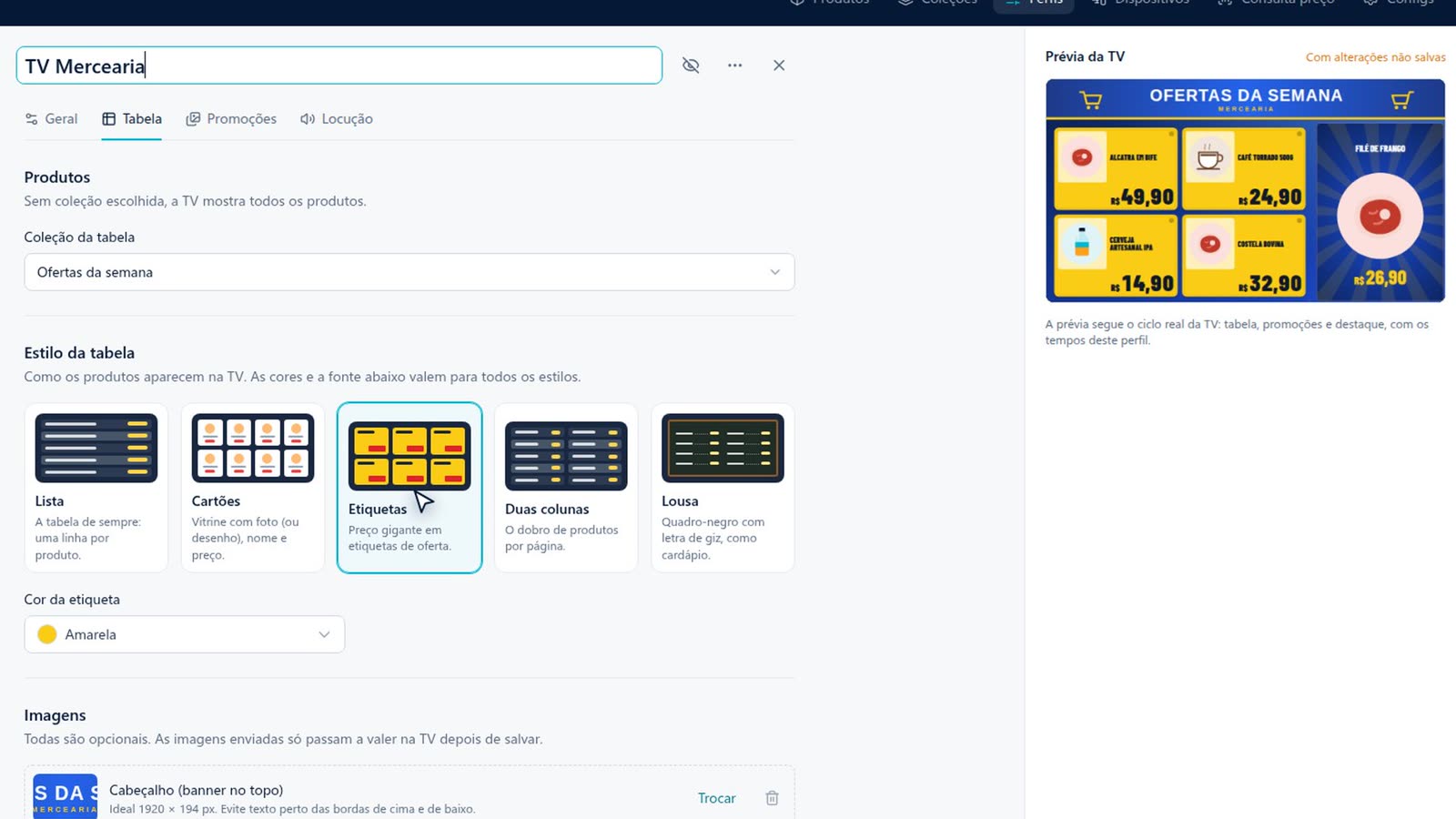Choose the Cartões table style
Image resolution: width=1456 pixels, height=819 pixels.
pyautogui.click(x=253, y=488)
